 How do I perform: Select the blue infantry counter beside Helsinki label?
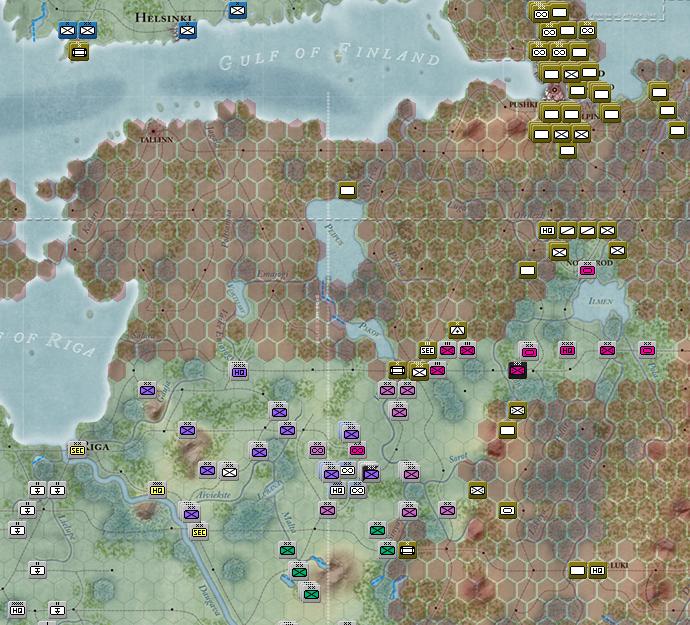[187, 31]
